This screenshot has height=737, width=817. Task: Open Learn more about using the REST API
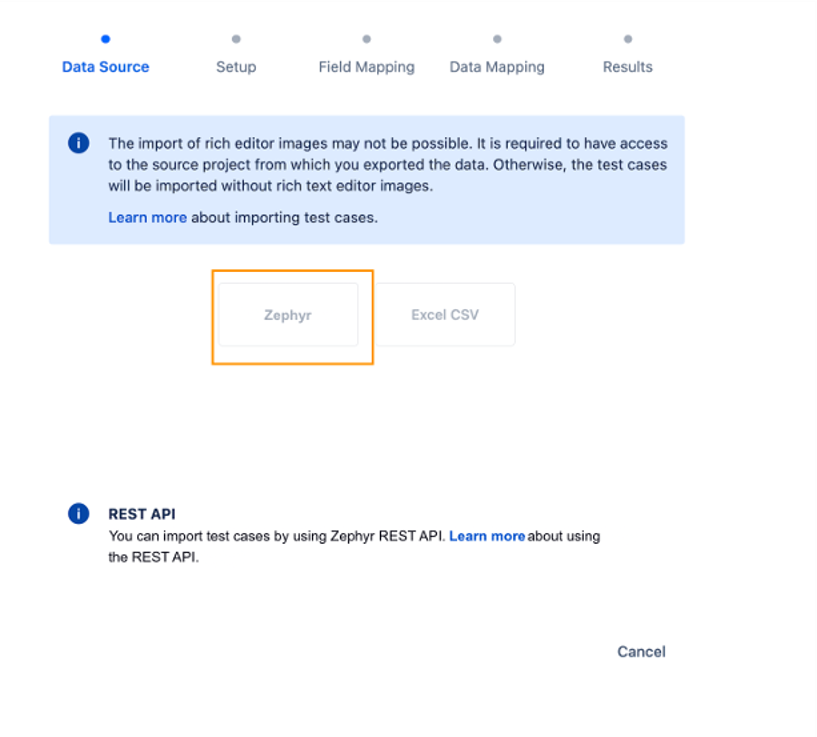(x=487, y=536)
